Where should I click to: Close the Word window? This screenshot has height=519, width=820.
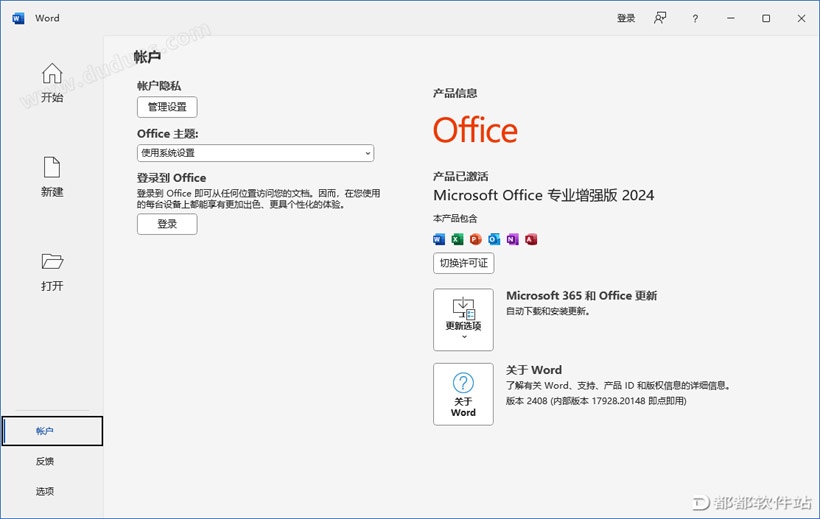801,18
